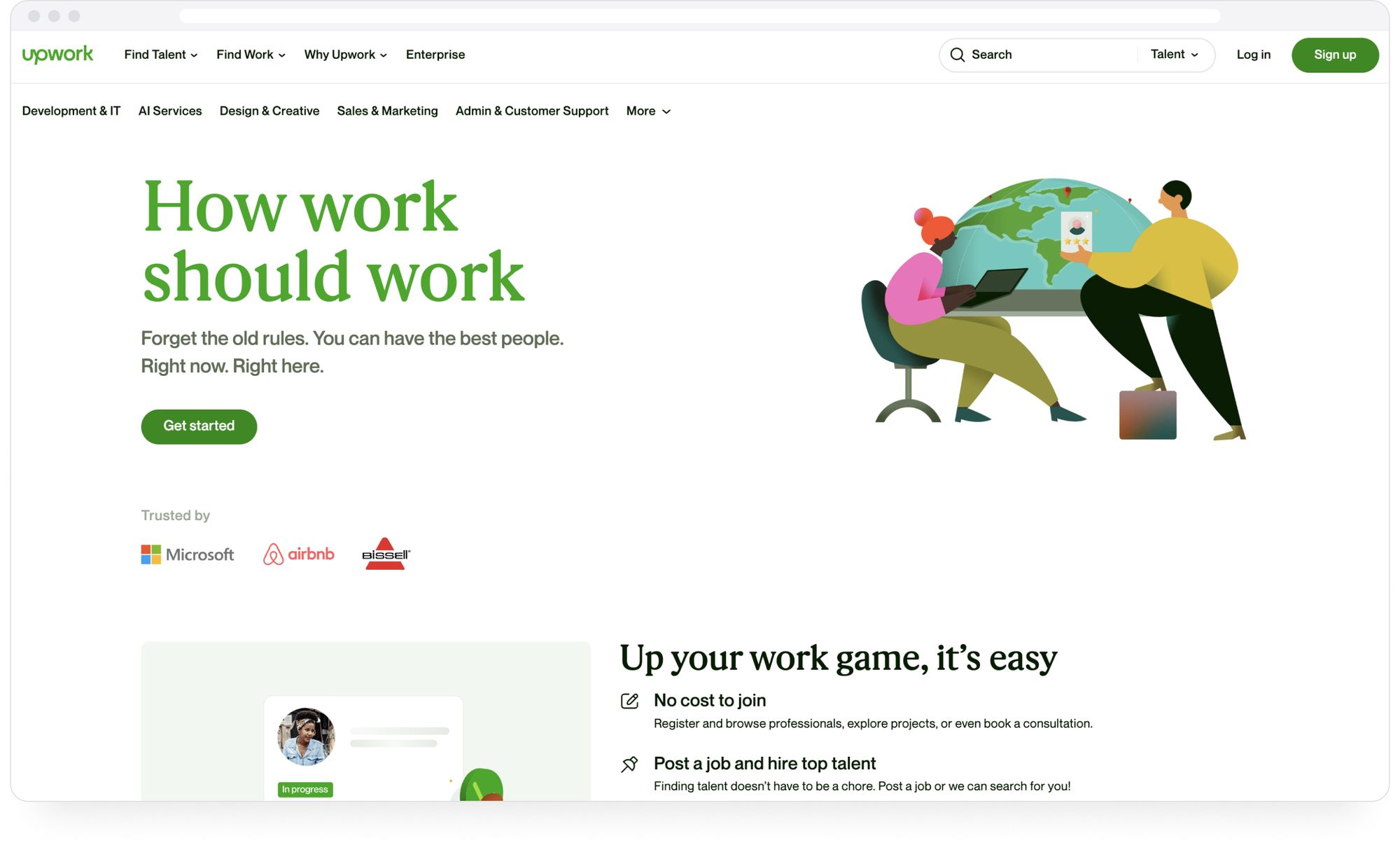Expand the Why Upwork dropdown menu
Screen dimensions: 1400x852
[345, 55]
